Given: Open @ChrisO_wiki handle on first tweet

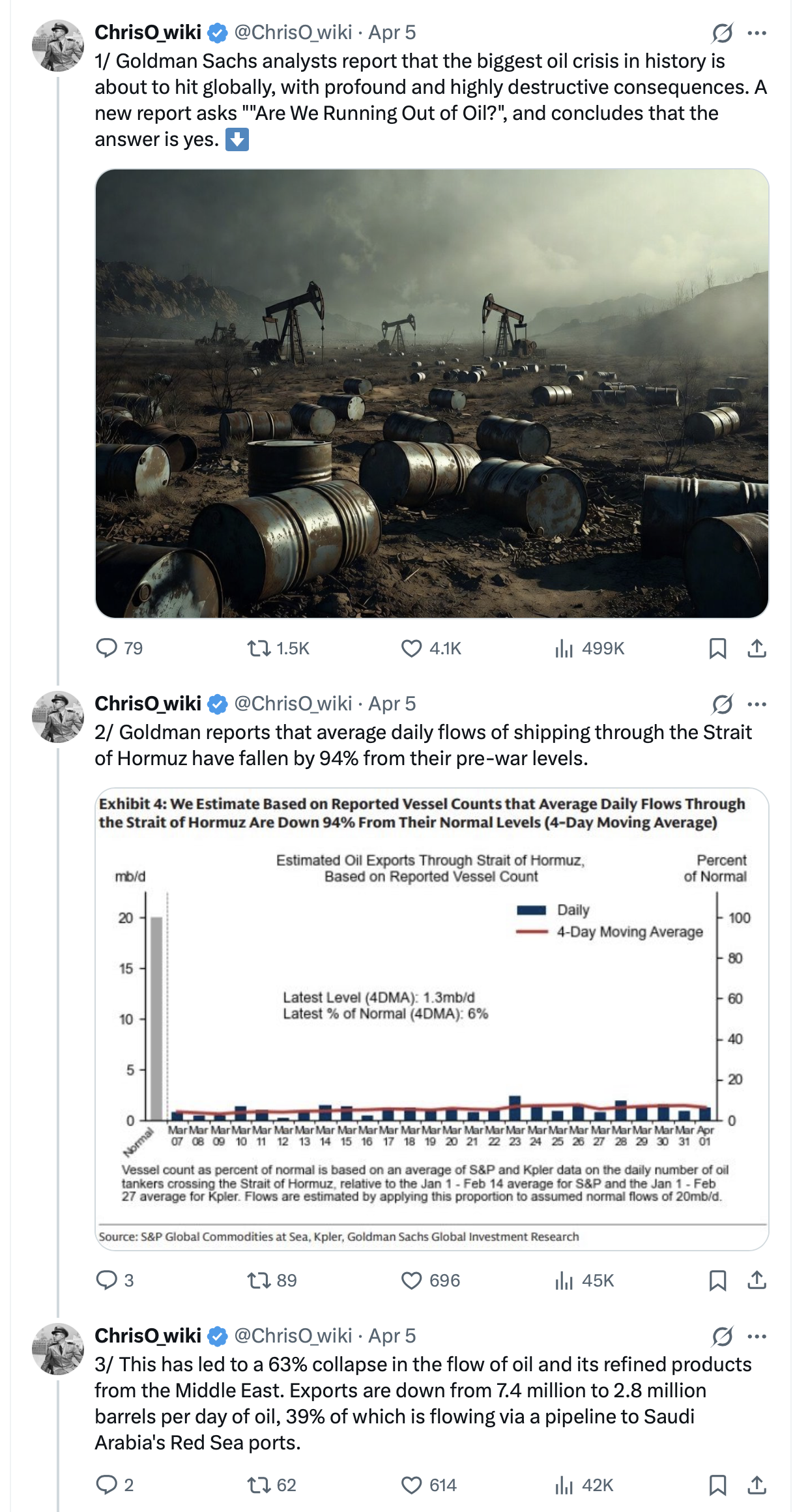Looking at the screenshot, I should [293, 33].
